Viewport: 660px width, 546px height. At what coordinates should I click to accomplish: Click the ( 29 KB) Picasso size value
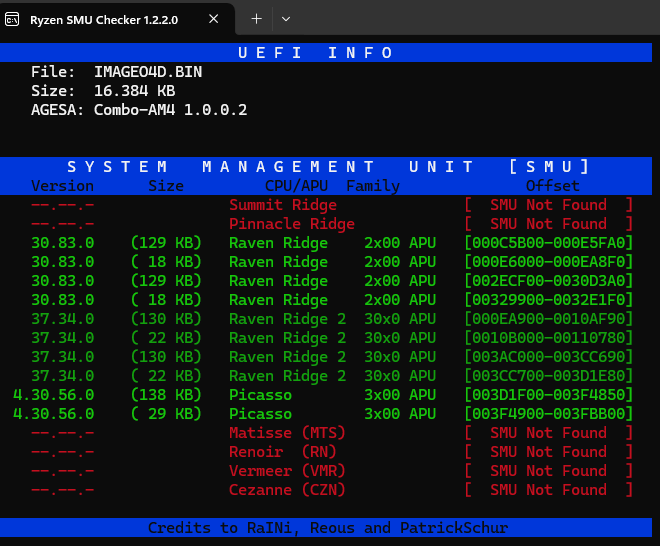pos(166,414)
